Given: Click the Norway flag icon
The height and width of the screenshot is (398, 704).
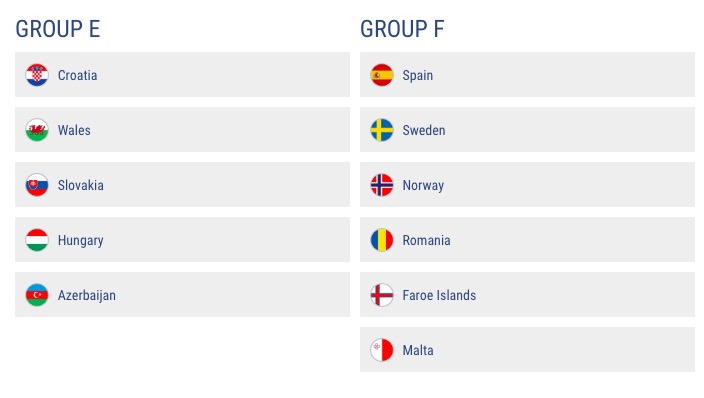Looking at the screenshot, I should 382,185.
